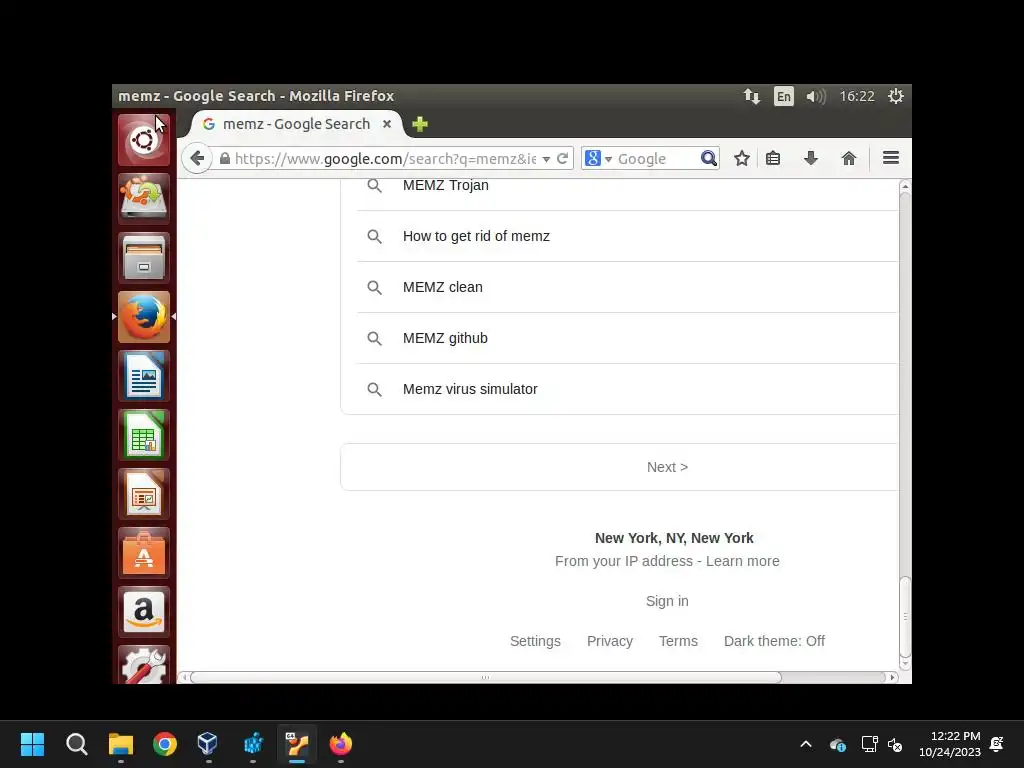Toggle Dark theme: Off
The height and width of the screenshot is (768, 1024).
pos(774,641)
